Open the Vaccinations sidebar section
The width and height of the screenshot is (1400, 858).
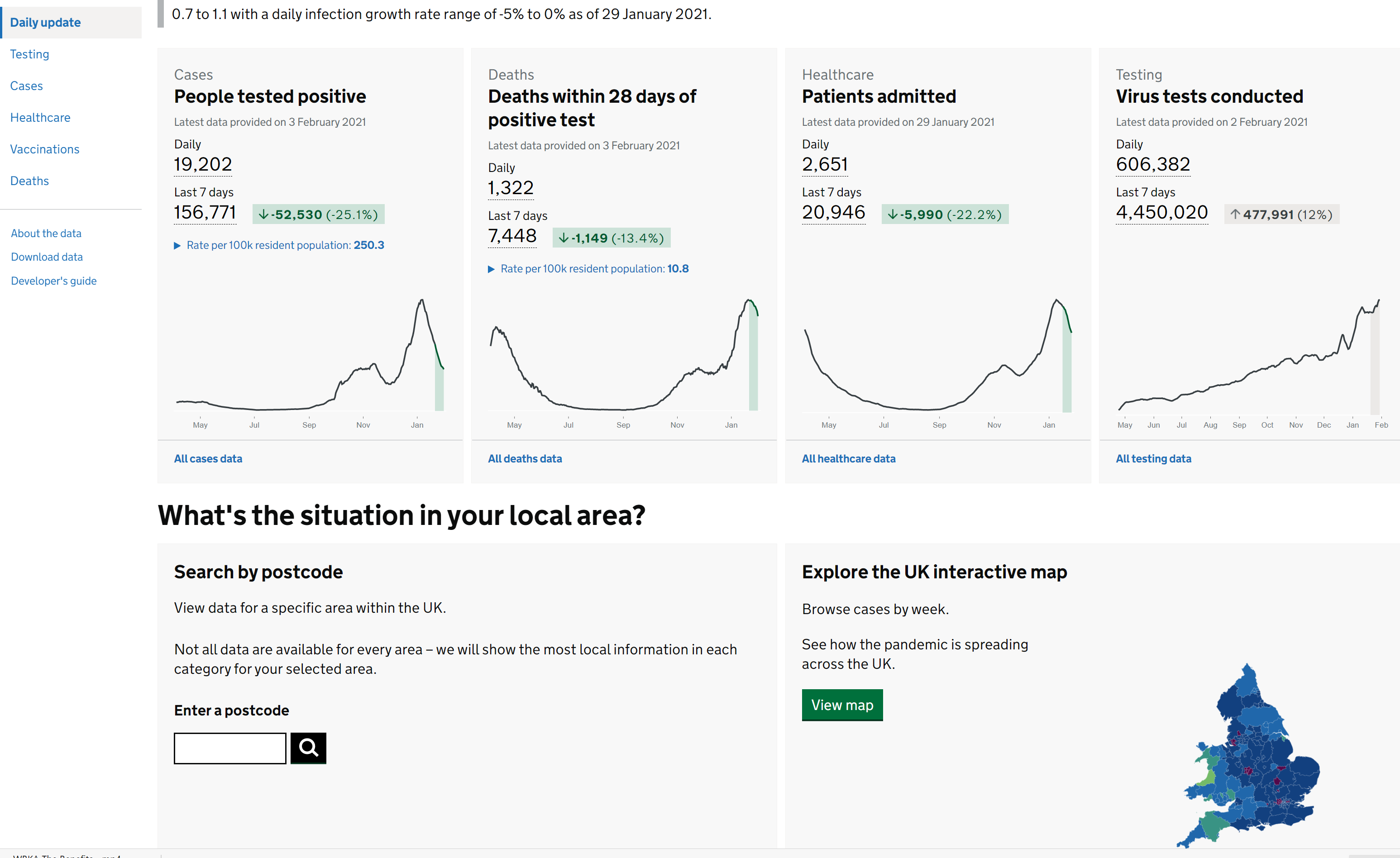pyautogui.click(x=45, y=149)
